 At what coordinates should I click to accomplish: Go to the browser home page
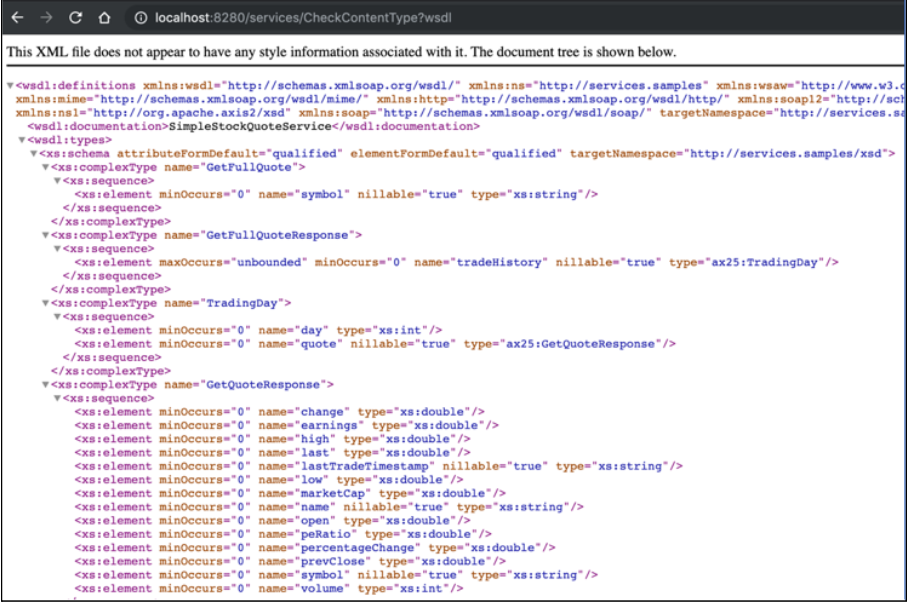[x=104, y=18]
